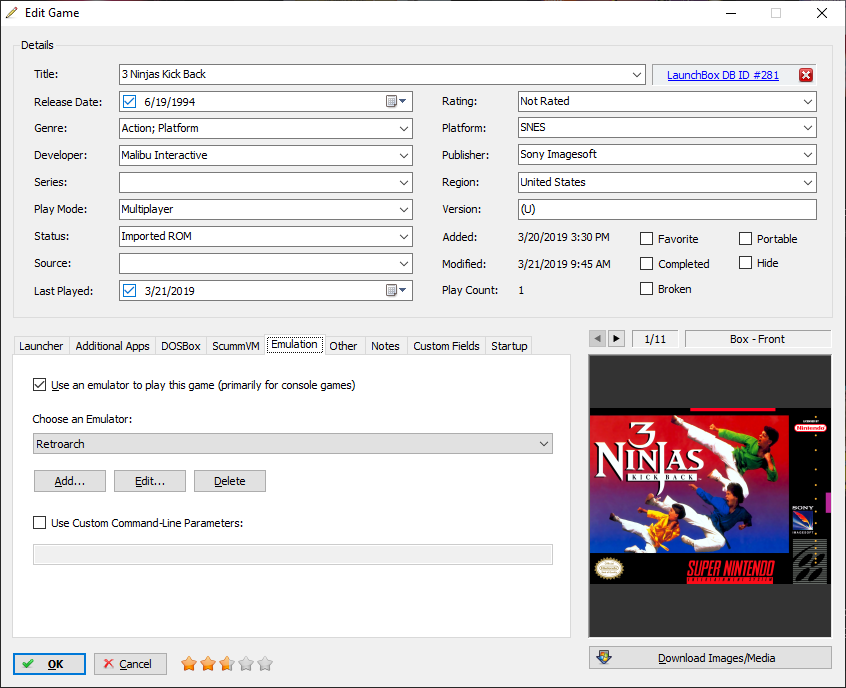Switch to the Custom Fields tab
The height and width of the screenshot is (688, 846).
click(x=446, y=346)
